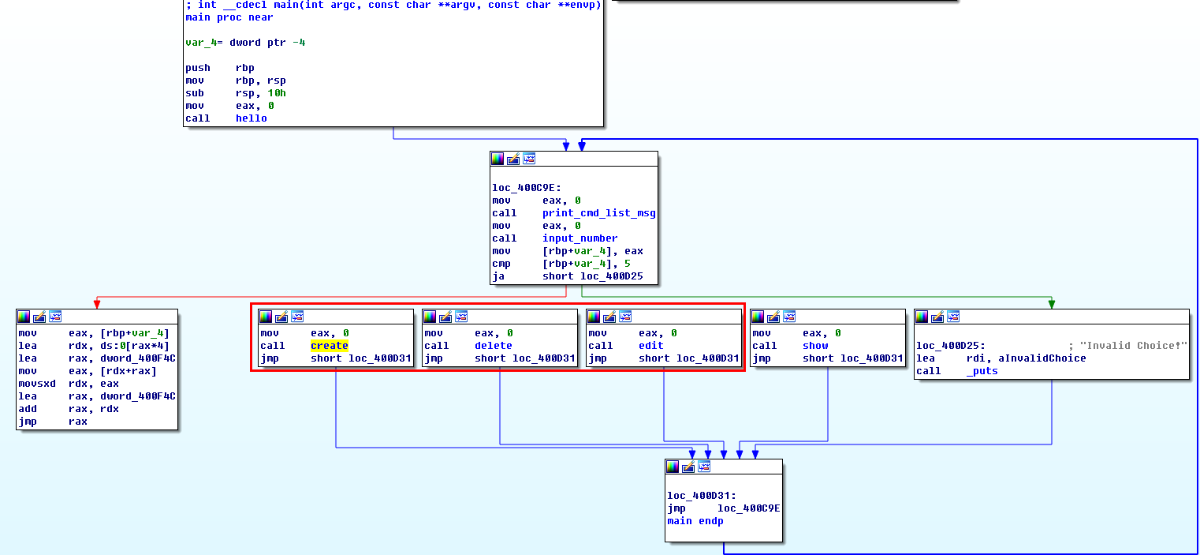Click 'short loc_400D31' in show block
The image size is (1200, 555).
[x=853, y=358]
